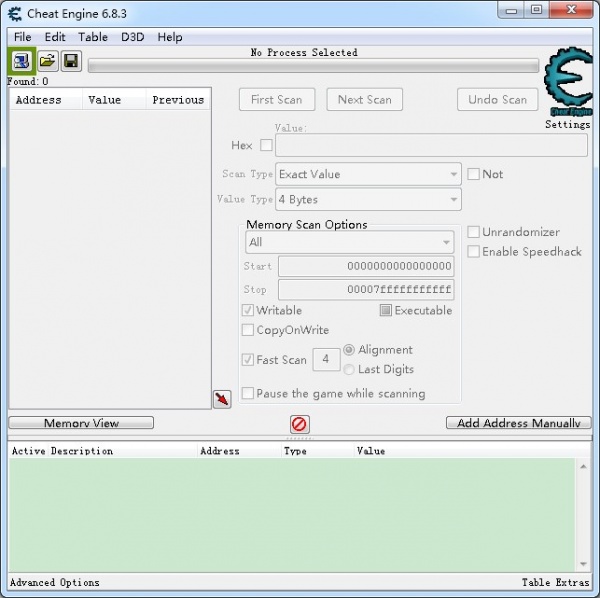Open the Help menu

pos(170,37)
